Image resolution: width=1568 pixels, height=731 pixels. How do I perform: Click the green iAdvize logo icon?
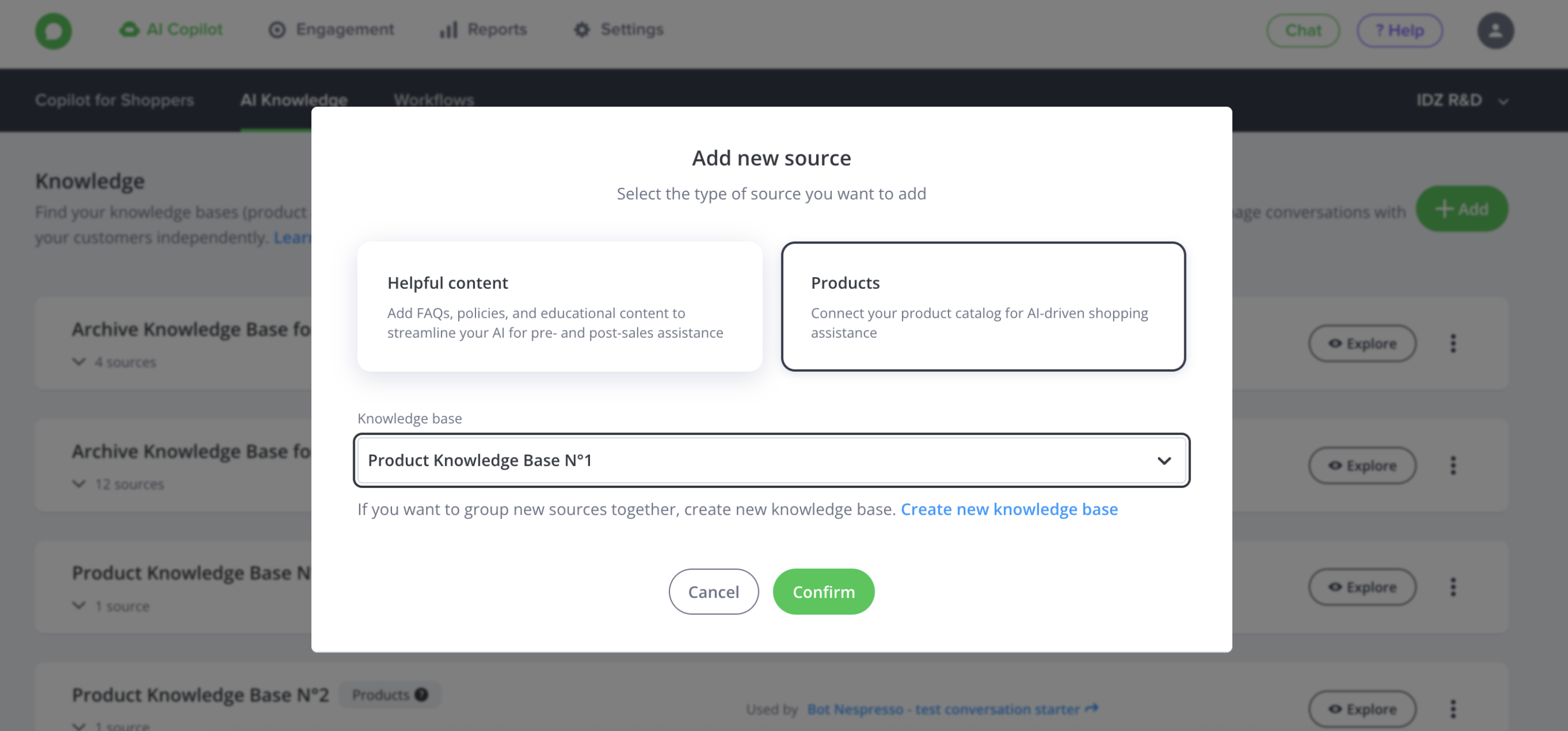(53, 31)
